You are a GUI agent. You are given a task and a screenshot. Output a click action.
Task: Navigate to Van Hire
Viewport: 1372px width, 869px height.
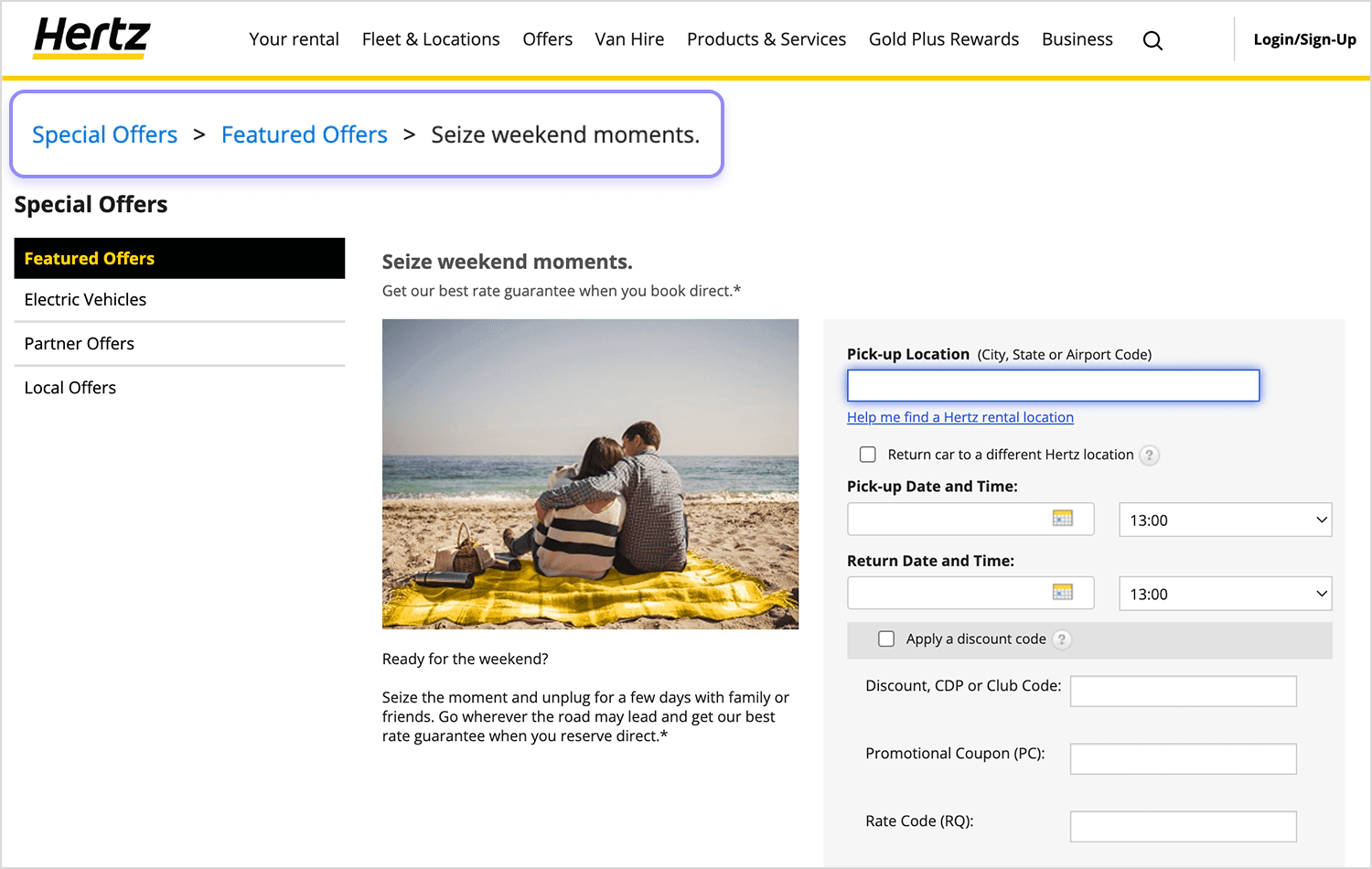click(629, 39)
